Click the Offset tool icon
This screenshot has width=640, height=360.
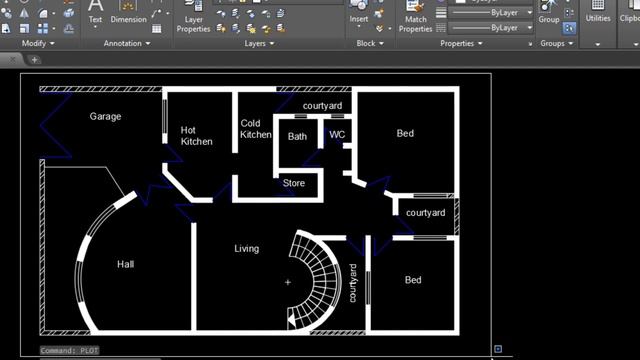(69, 29)
